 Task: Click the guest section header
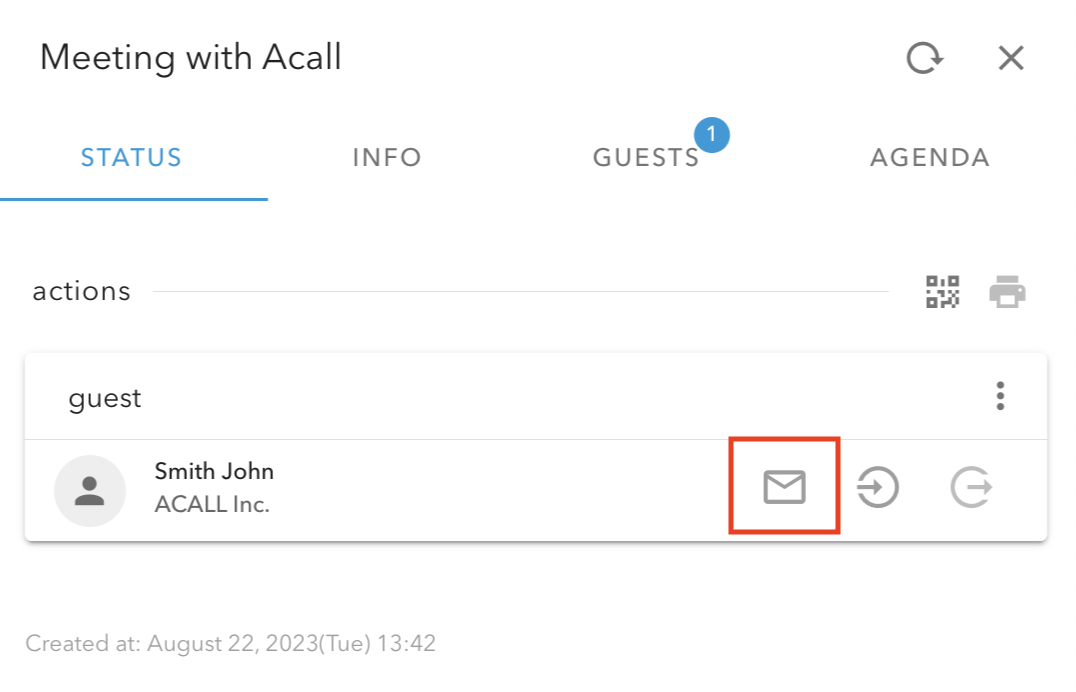pyautogui.click(x=105, y=398)
